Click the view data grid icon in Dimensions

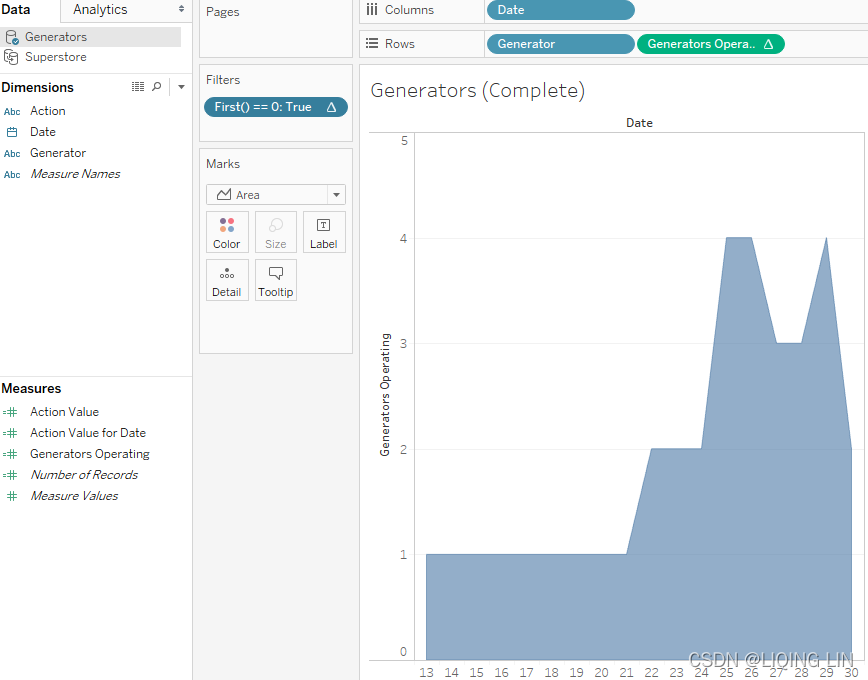[138, 86]
